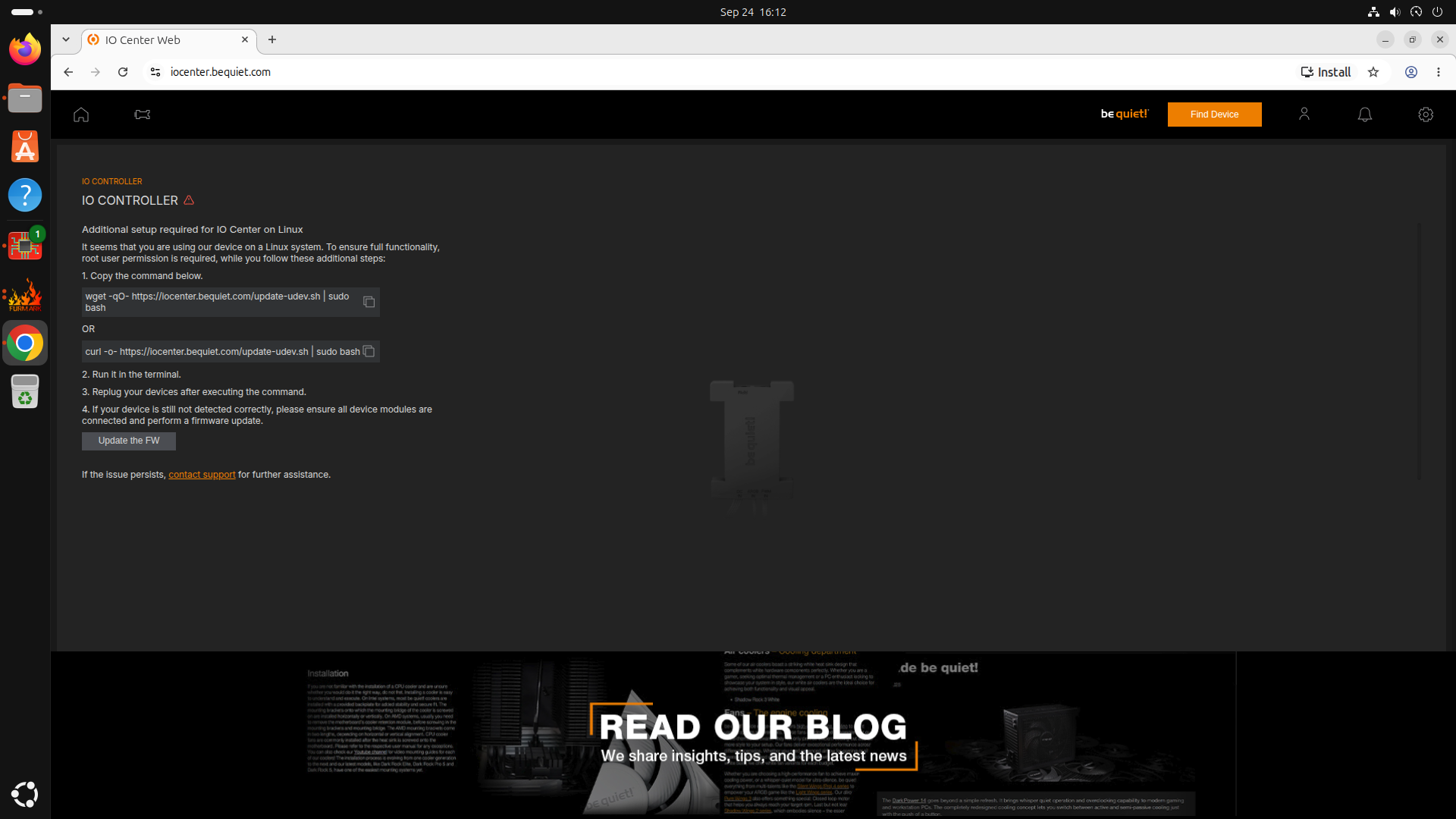Click the wget command text
Screen dimensions: 1456x819
pos(218,302)
